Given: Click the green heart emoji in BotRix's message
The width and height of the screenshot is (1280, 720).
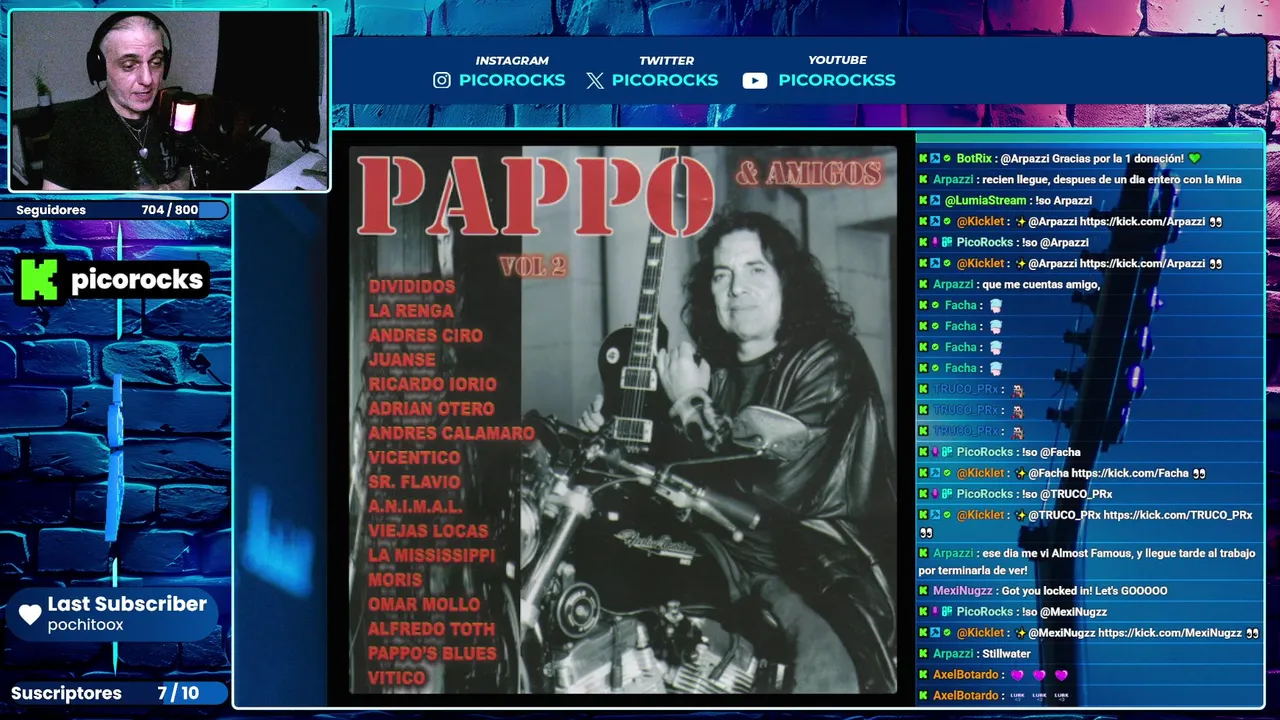Looking at the screenshot, I should click(1194, 158).
